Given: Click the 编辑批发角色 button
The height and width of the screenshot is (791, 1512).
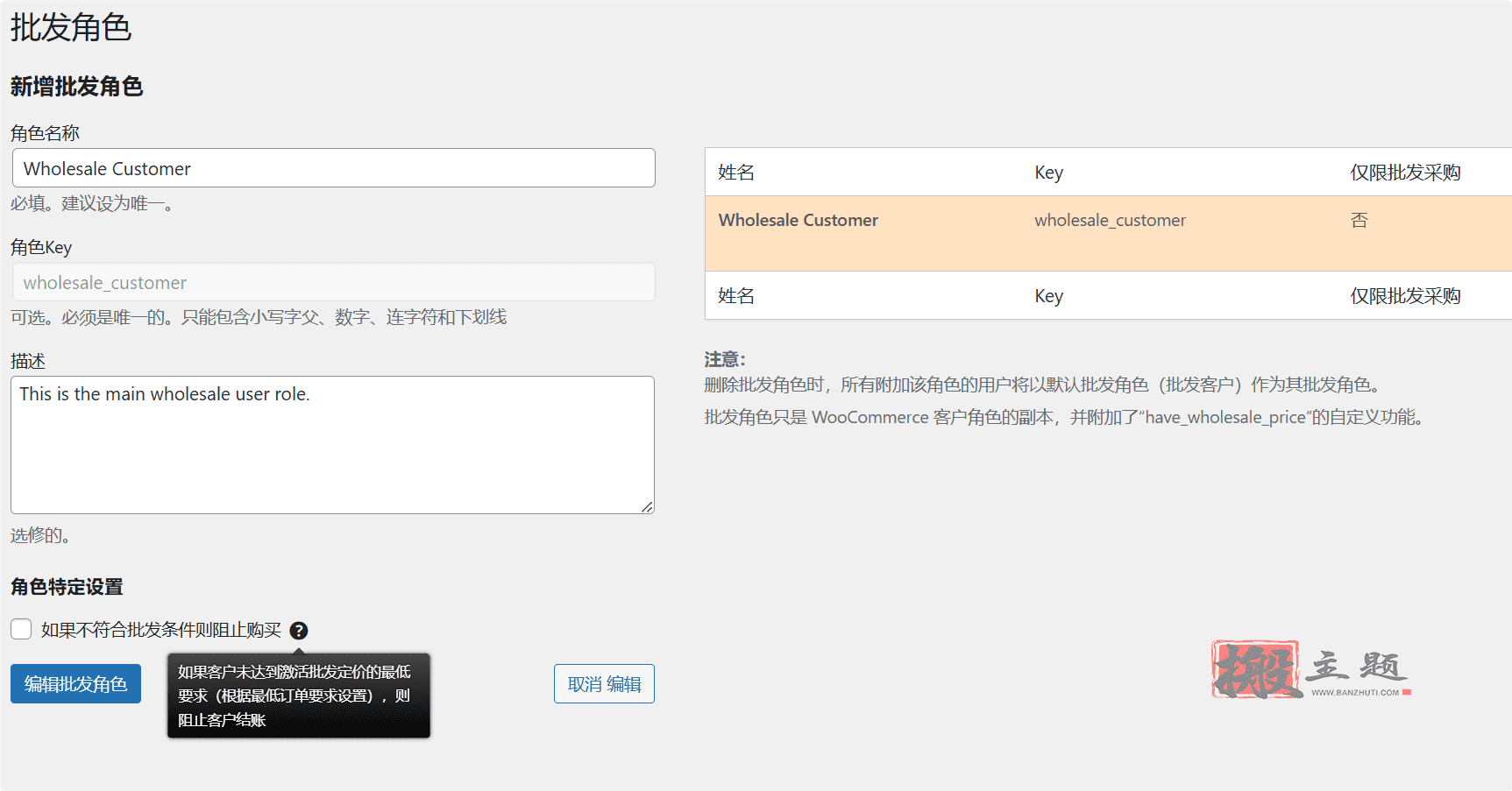Looking at the screenshot, I should coord(75,683).
